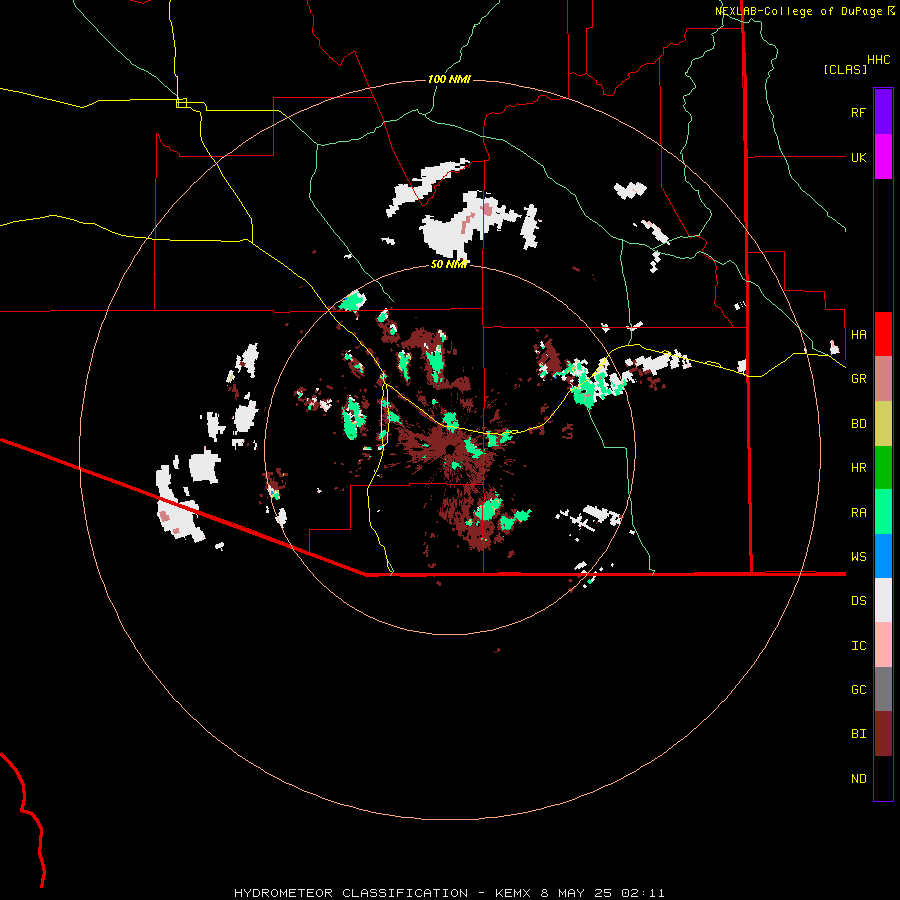Viewport: 900px width, 900px height.
Task: Click the HR legend label
Action: pos(858,468)
